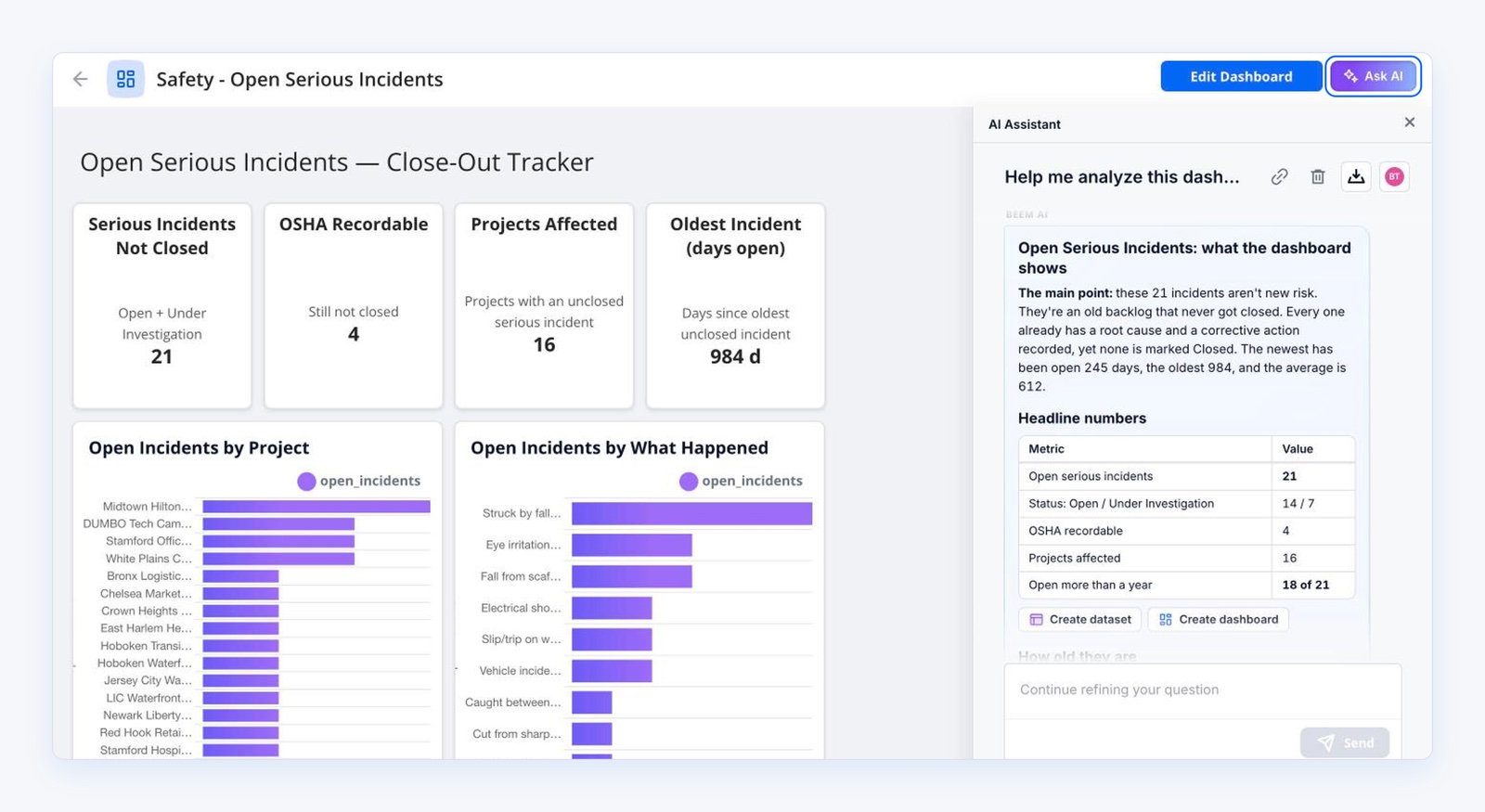This screenshot has height=812, width=1485.
Task: Download the AI conversation
Action: 1356,176
